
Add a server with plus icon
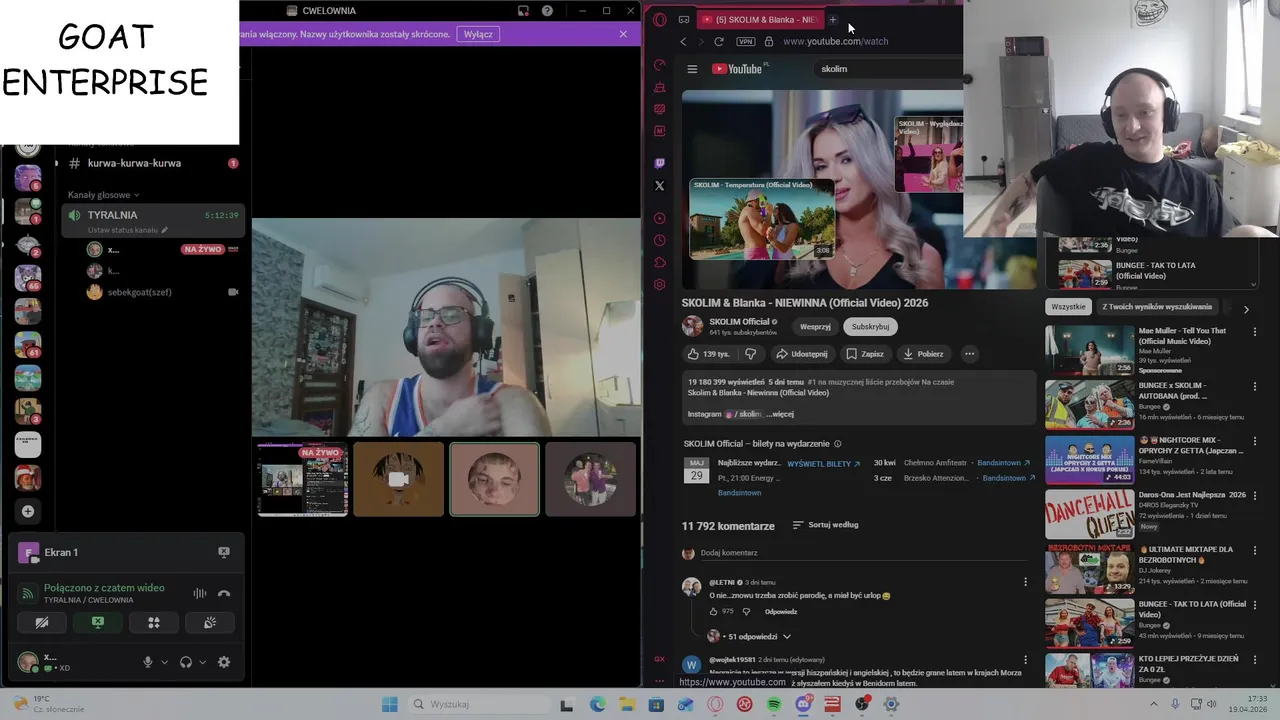(28, 511)
